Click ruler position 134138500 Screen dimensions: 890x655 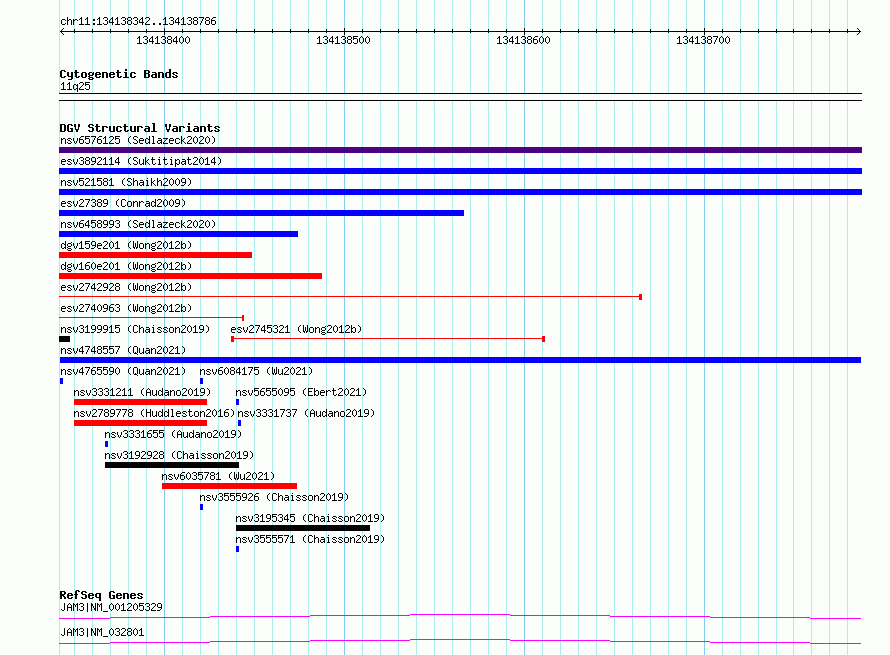click(343, 40)
